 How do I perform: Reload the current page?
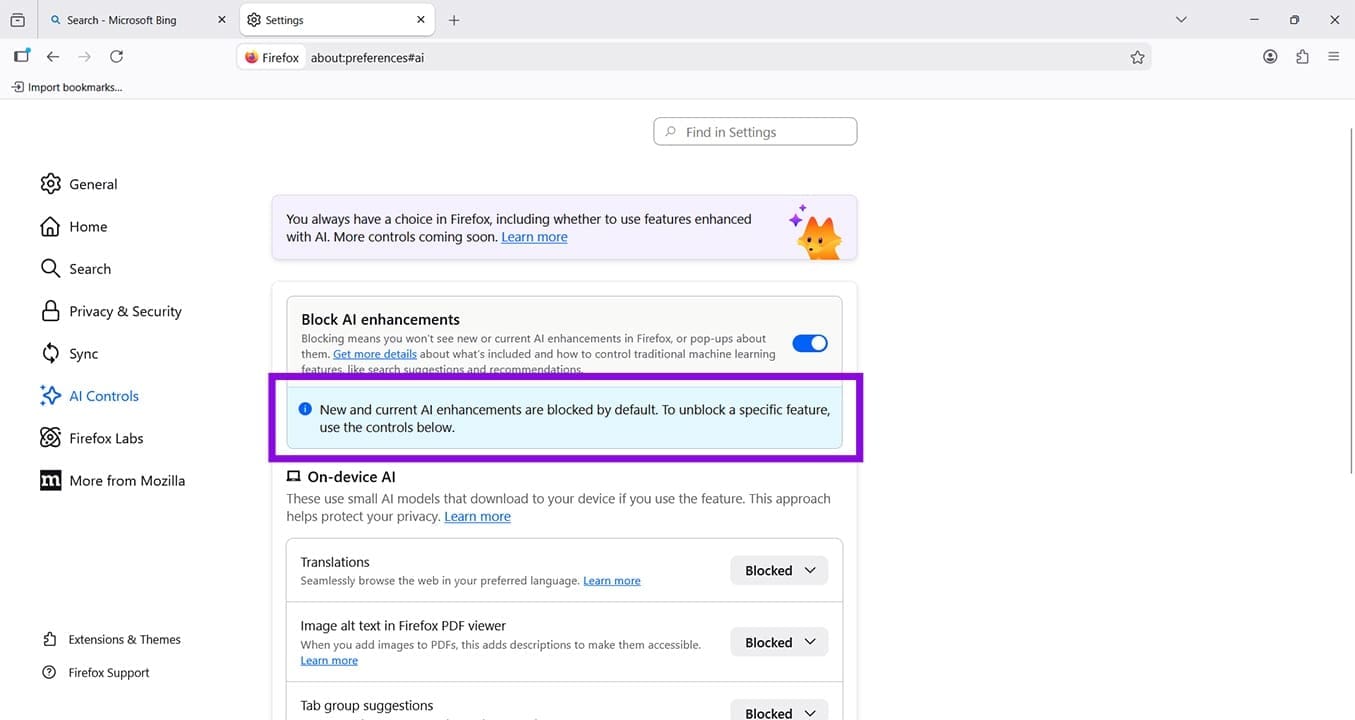click(116, 57)
